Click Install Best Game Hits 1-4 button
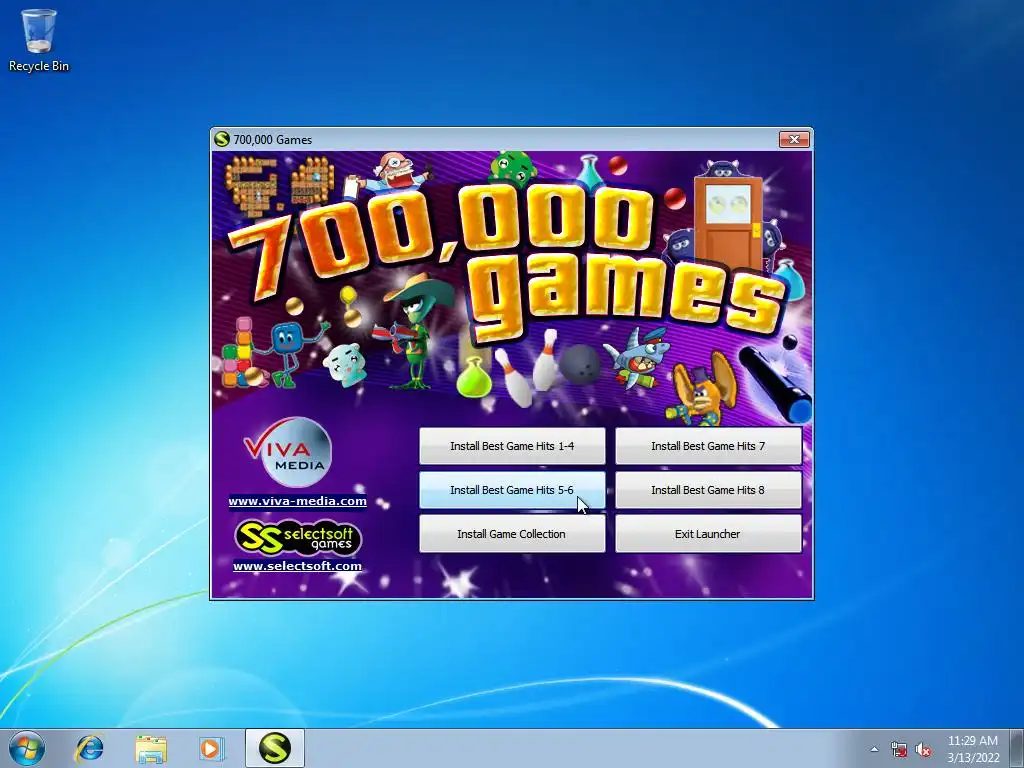 point(512,446)
